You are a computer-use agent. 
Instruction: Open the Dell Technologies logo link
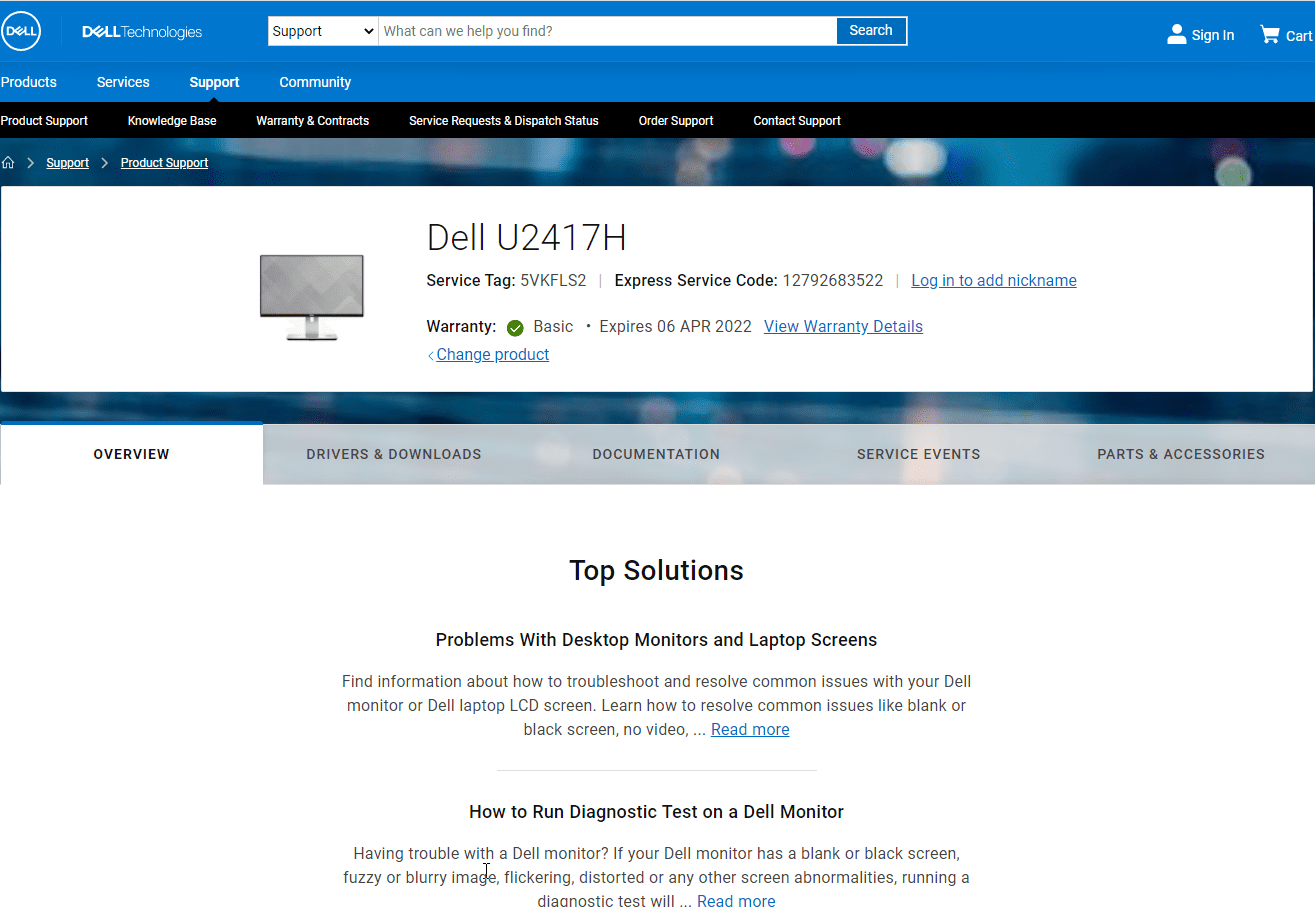(x=142, y=32)
